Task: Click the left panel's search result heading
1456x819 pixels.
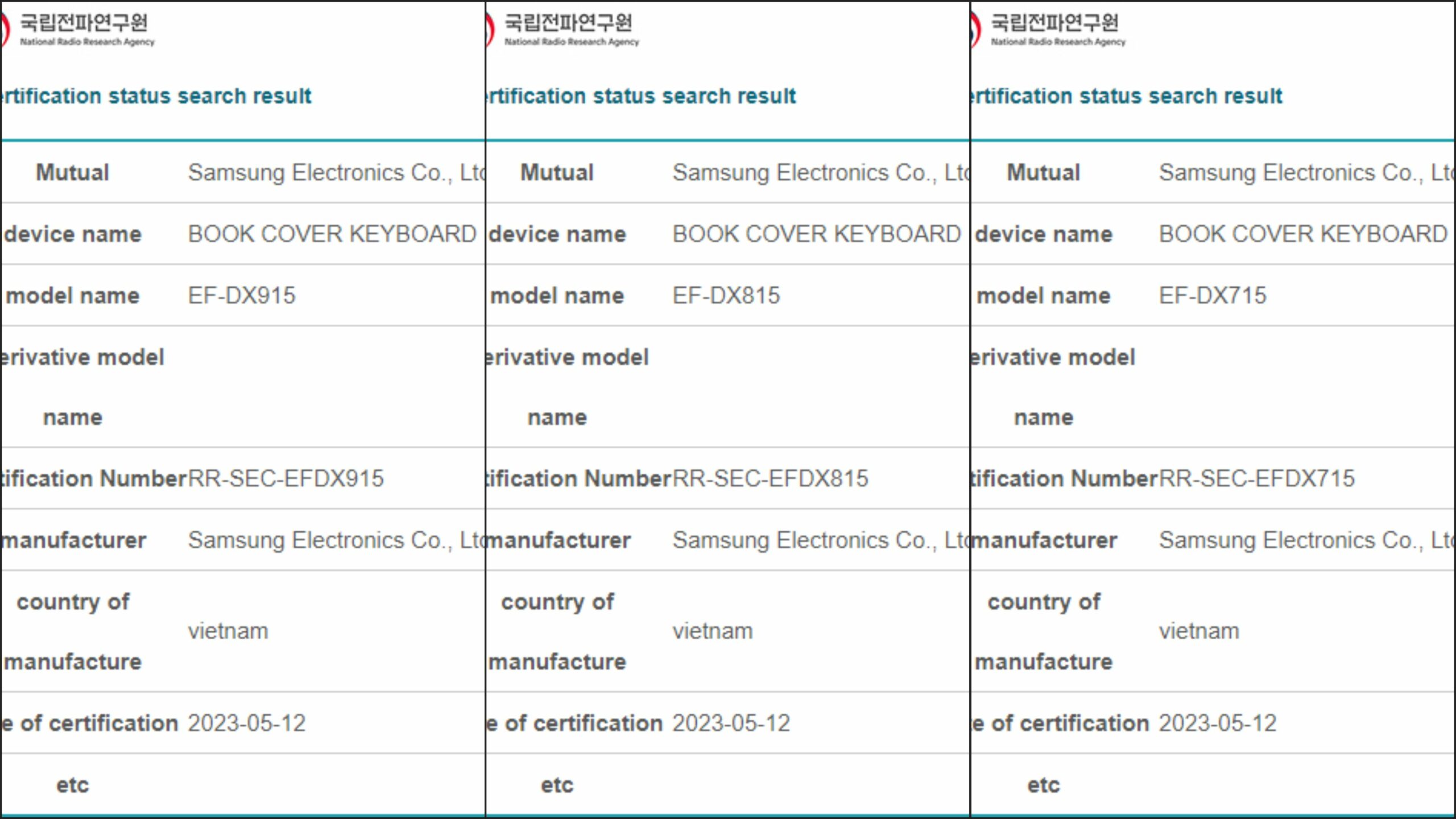Action: 156,96
